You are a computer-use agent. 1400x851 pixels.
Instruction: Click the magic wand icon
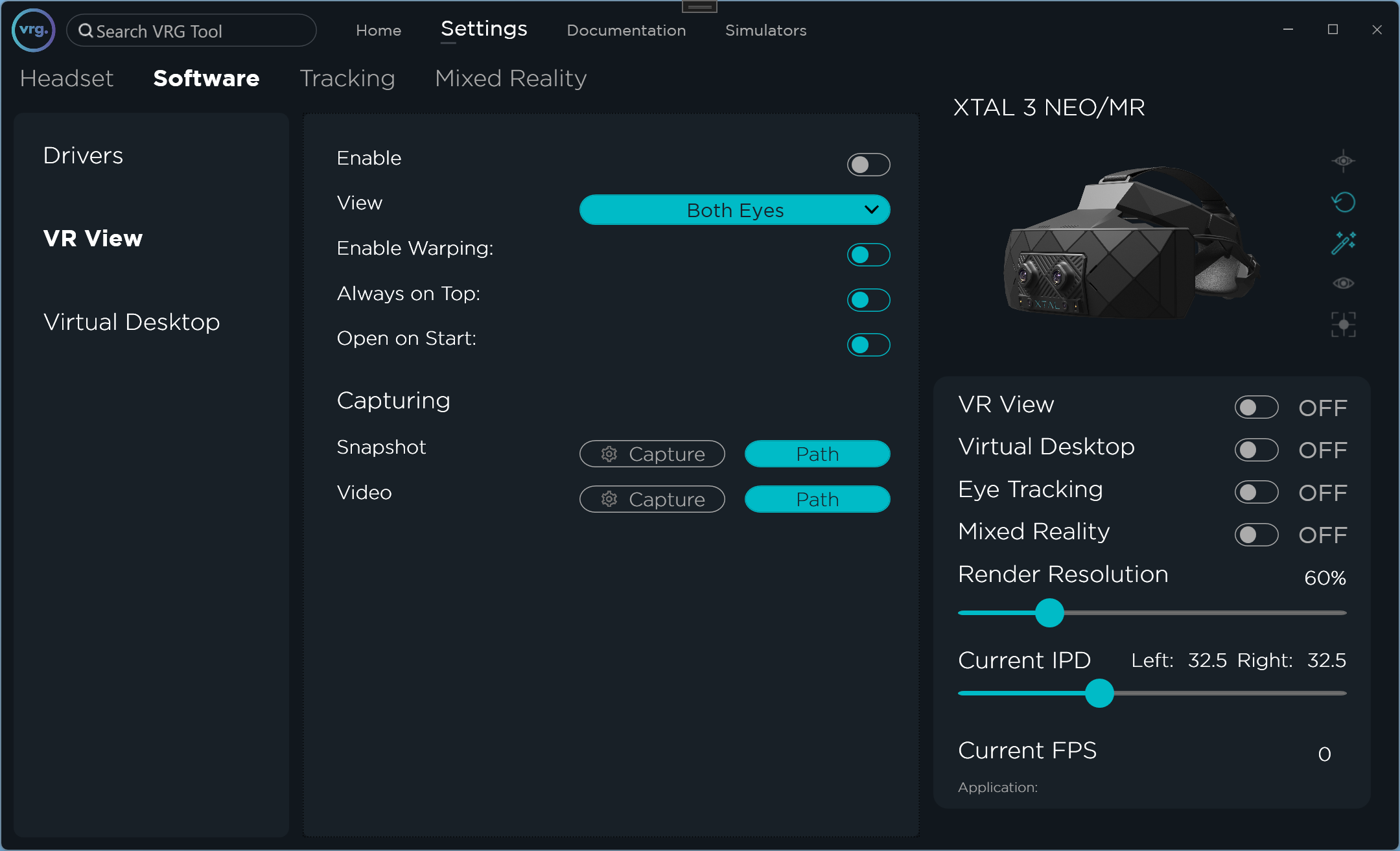pyautogui.click(x=1343, y=242)
